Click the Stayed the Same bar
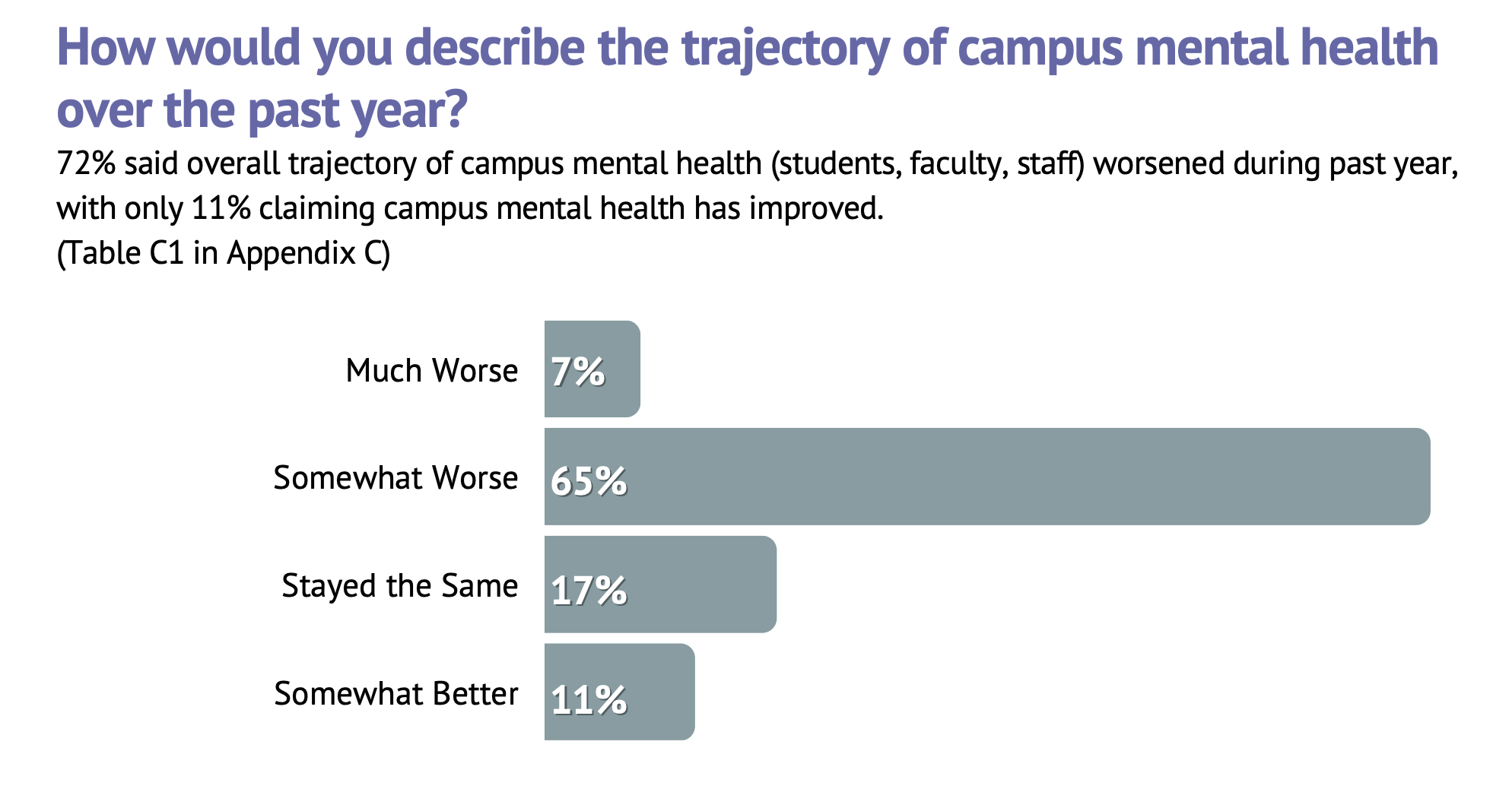 [x=700, y=585]
